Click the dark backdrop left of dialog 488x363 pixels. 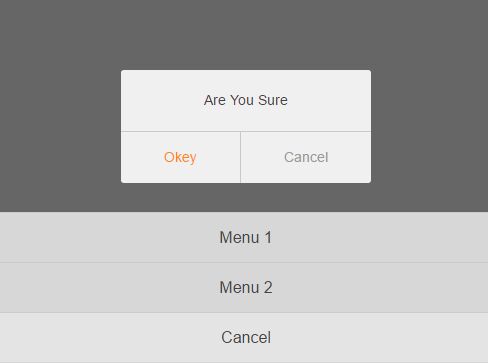point(60,127)
